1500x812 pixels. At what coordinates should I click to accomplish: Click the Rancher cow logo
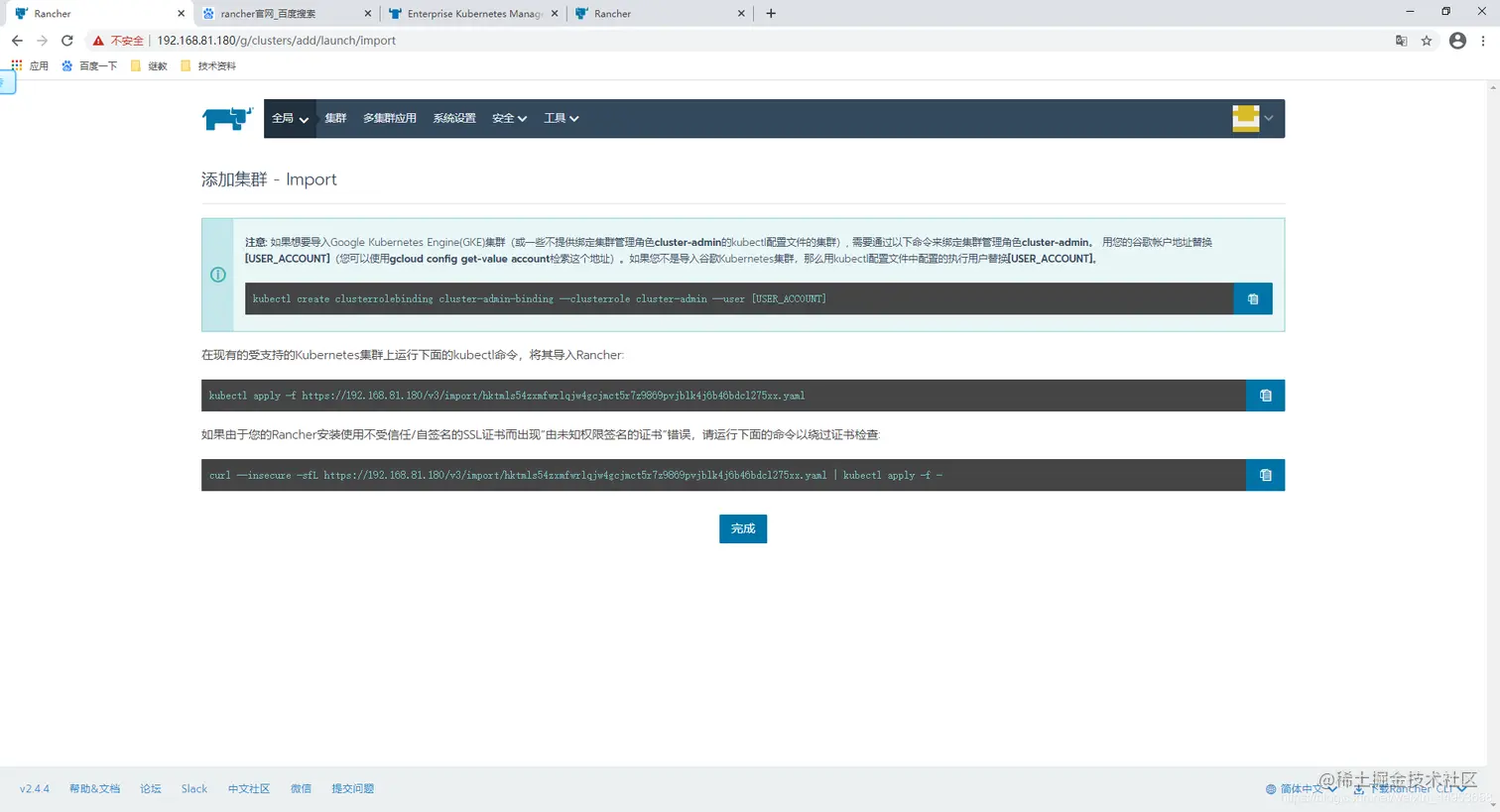tap(227, 118)
